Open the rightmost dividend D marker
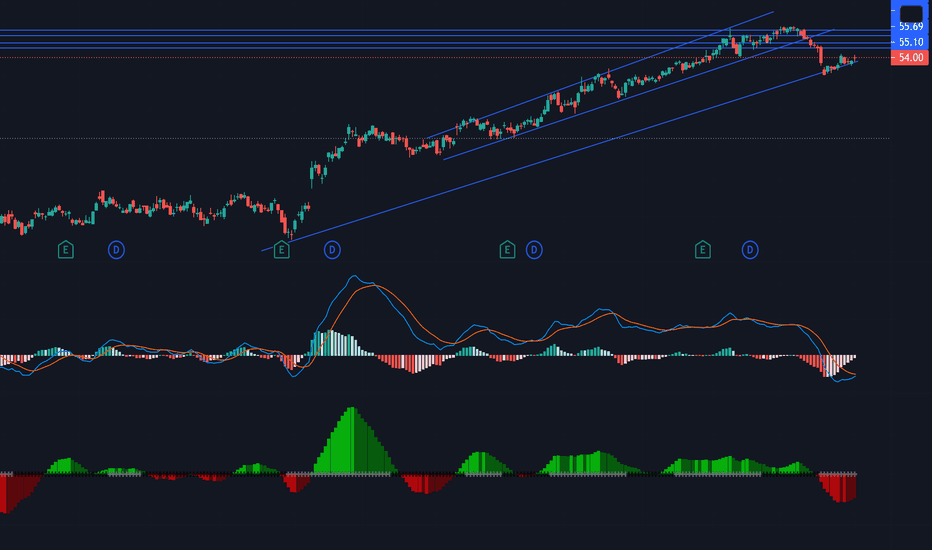The width and height of the screenshot is (932, 550). (750, 250)
